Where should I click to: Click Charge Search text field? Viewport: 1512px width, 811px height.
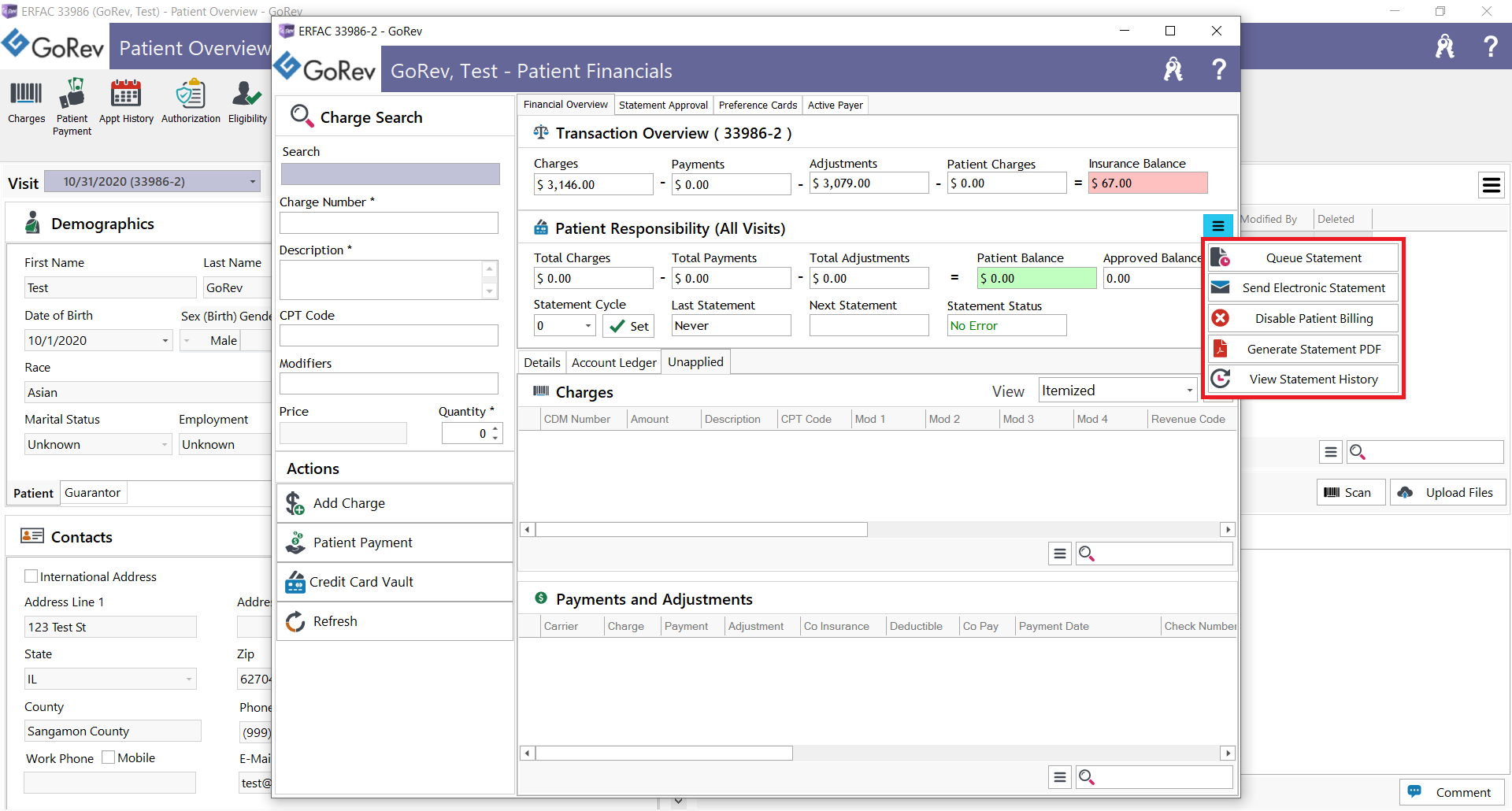coord(390,174)
